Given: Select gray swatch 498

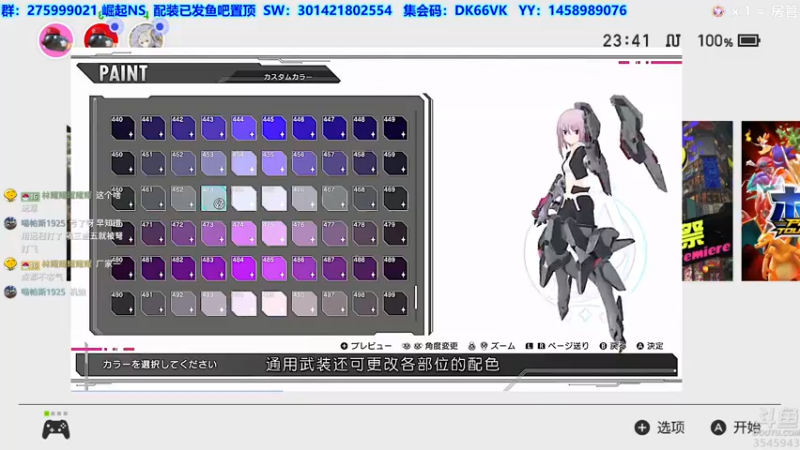Looking at the screenshot, I should pos(365,304).
